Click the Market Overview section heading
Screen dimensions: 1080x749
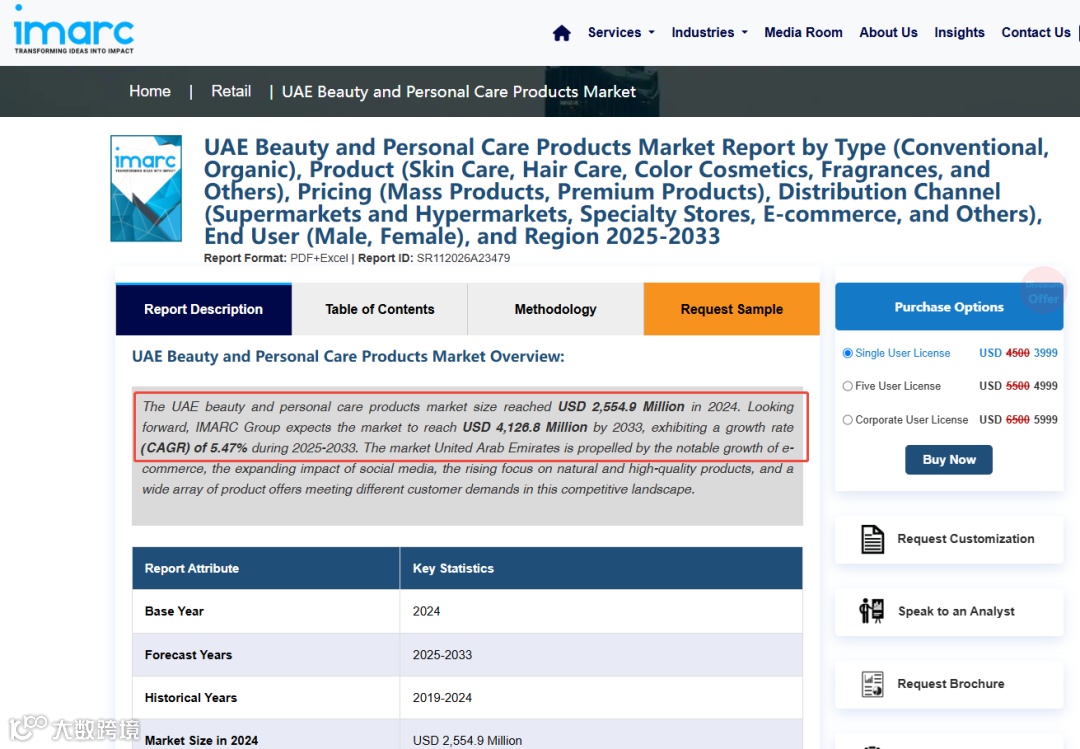point(348,356)
